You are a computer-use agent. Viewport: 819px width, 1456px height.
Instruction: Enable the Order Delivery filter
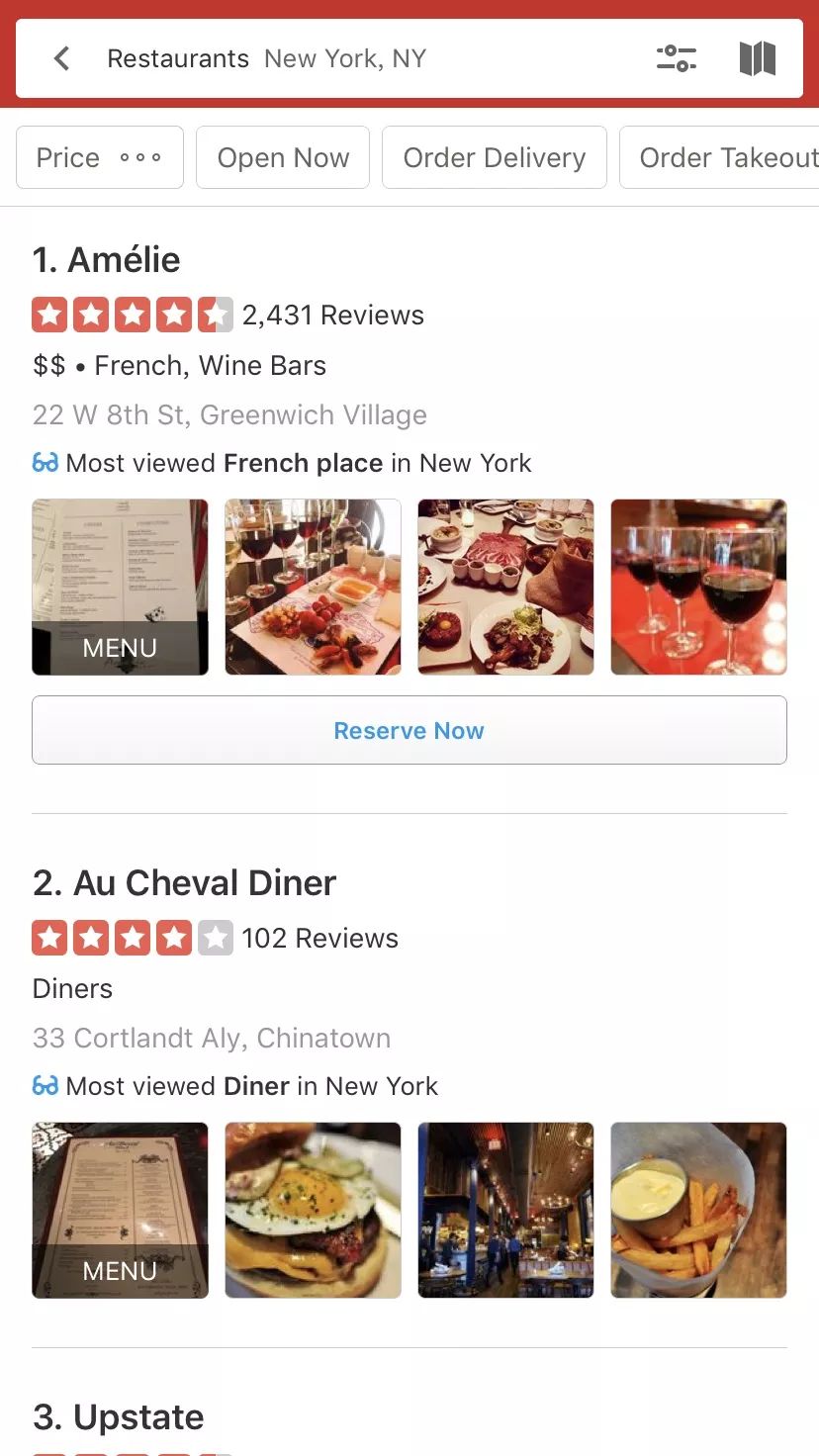[x=495, y=157]
